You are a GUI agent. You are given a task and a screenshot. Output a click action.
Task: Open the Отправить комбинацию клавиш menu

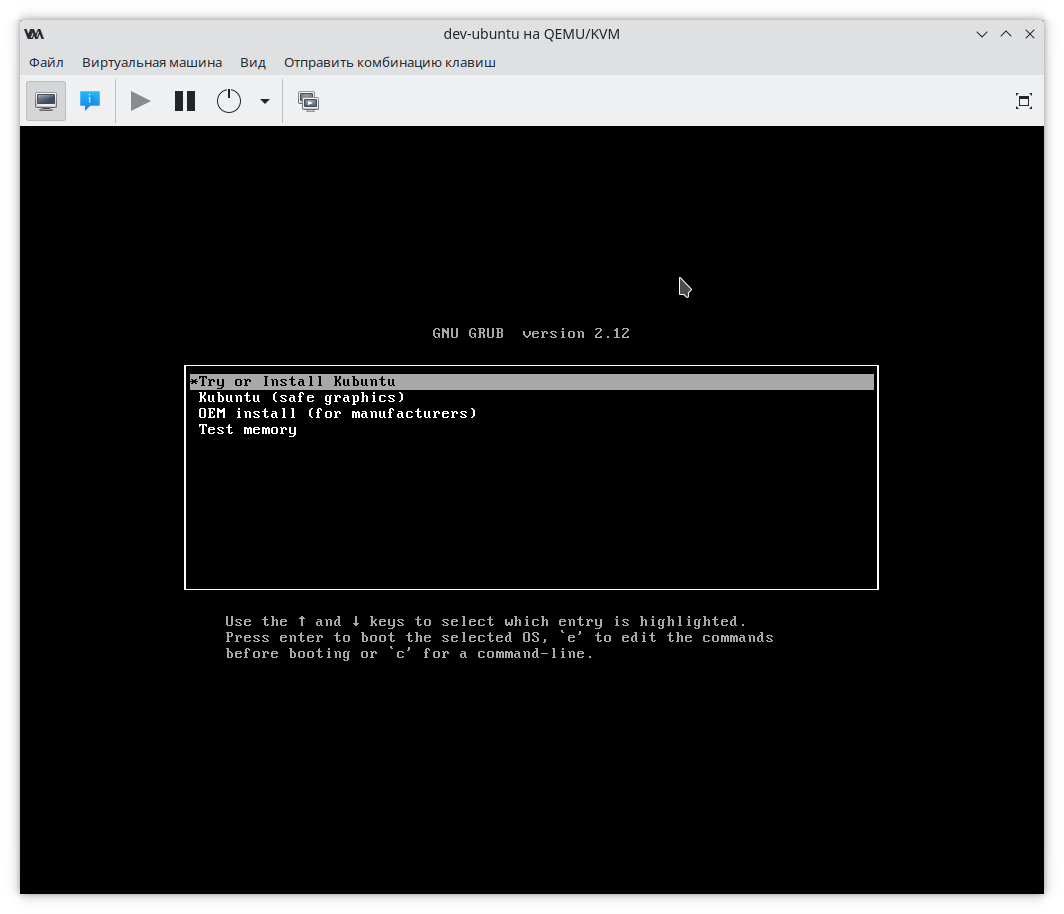tap(389, 62)
